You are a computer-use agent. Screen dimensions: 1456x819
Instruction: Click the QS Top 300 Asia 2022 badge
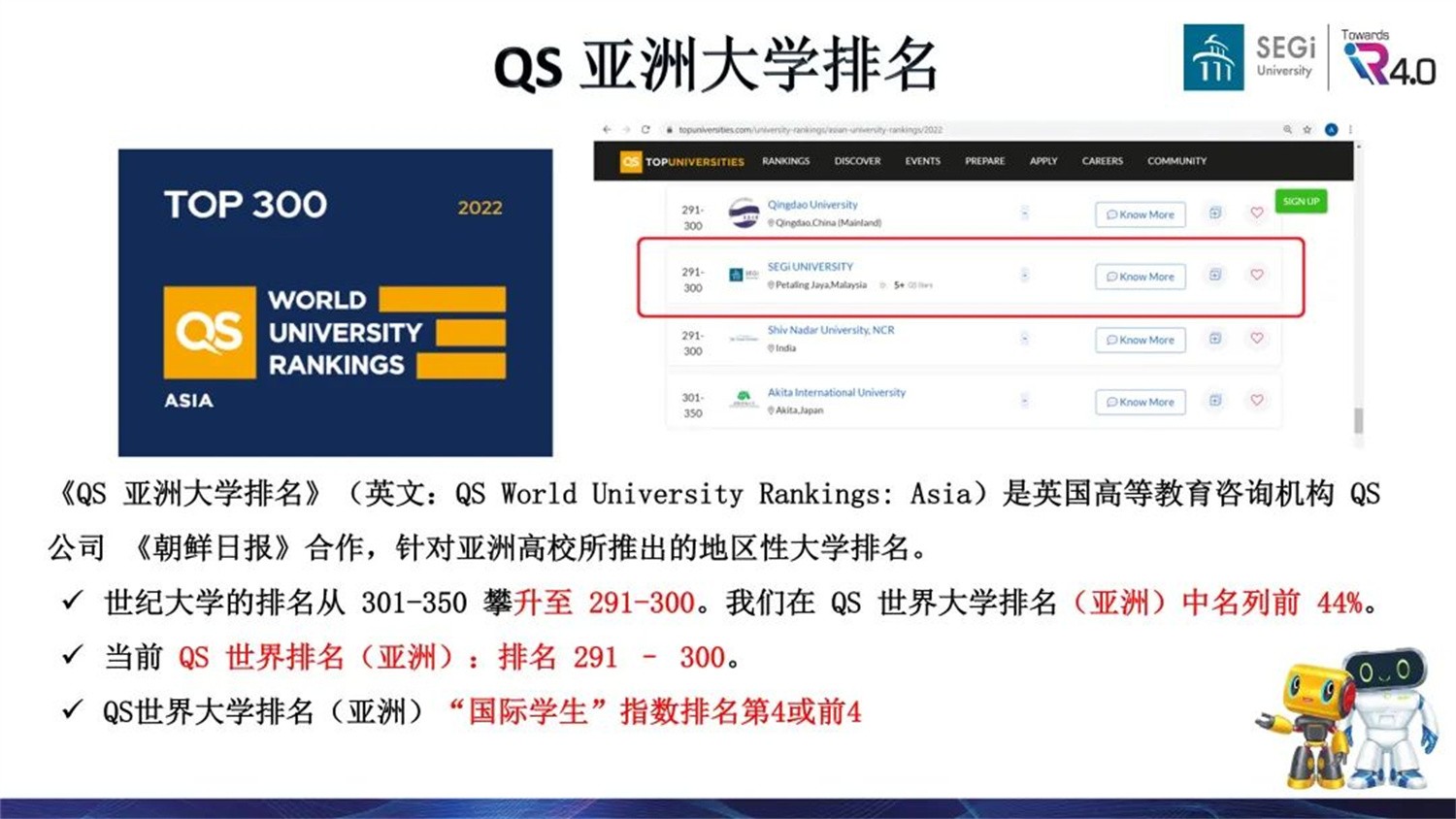[x=335, y=303]
